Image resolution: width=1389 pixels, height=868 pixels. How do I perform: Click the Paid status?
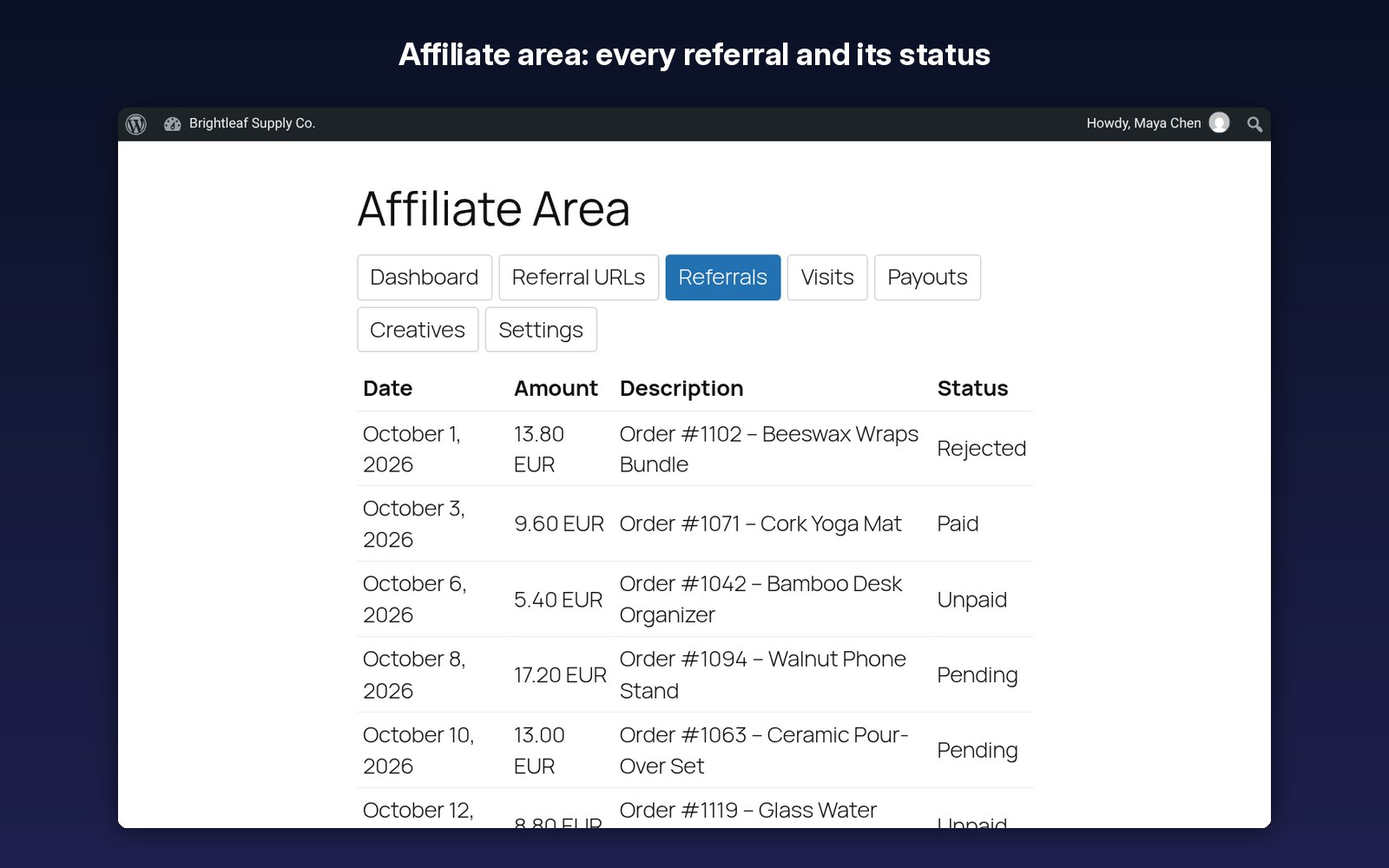[958, 524]
